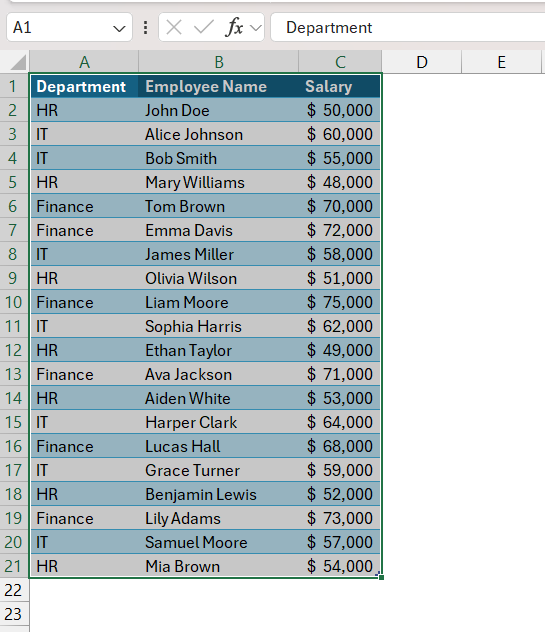
Task: Select the Tom Brown cell
Action: [x=218, y=206]
